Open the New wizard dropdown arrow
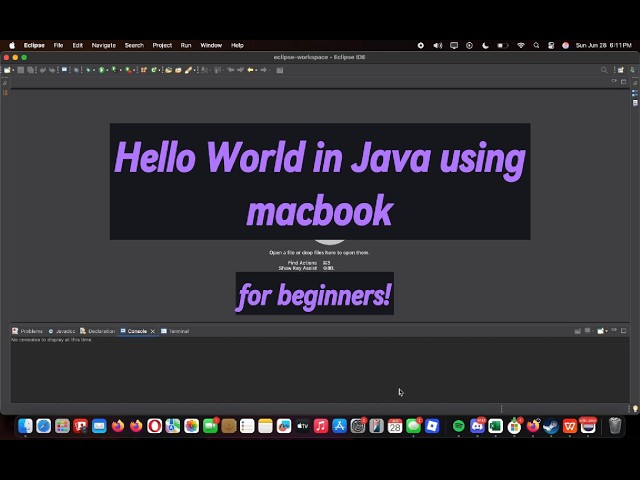 pos(13,70)
